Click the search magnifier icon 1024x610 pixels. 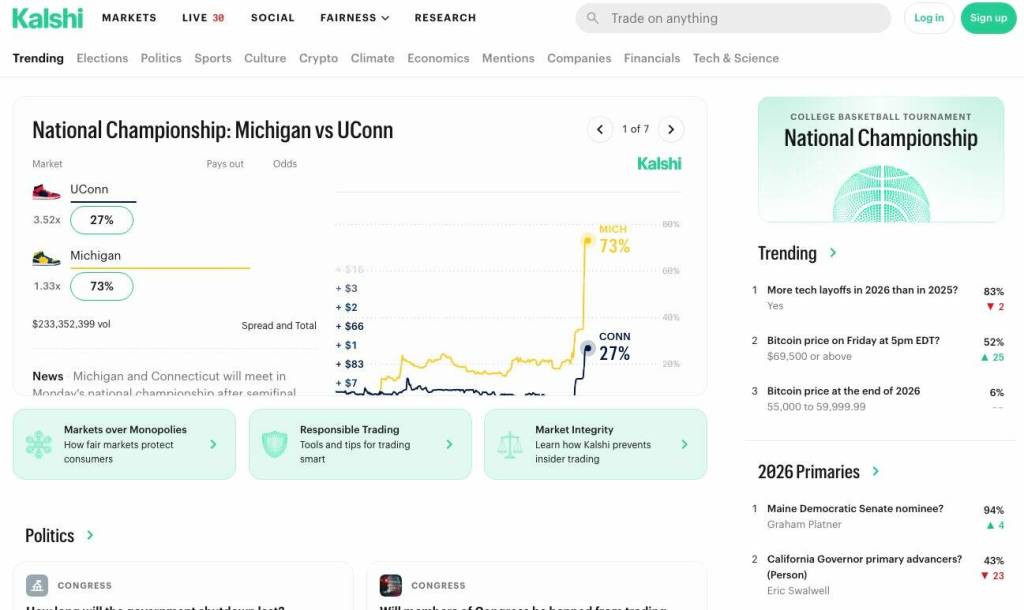tap(593, 18)
